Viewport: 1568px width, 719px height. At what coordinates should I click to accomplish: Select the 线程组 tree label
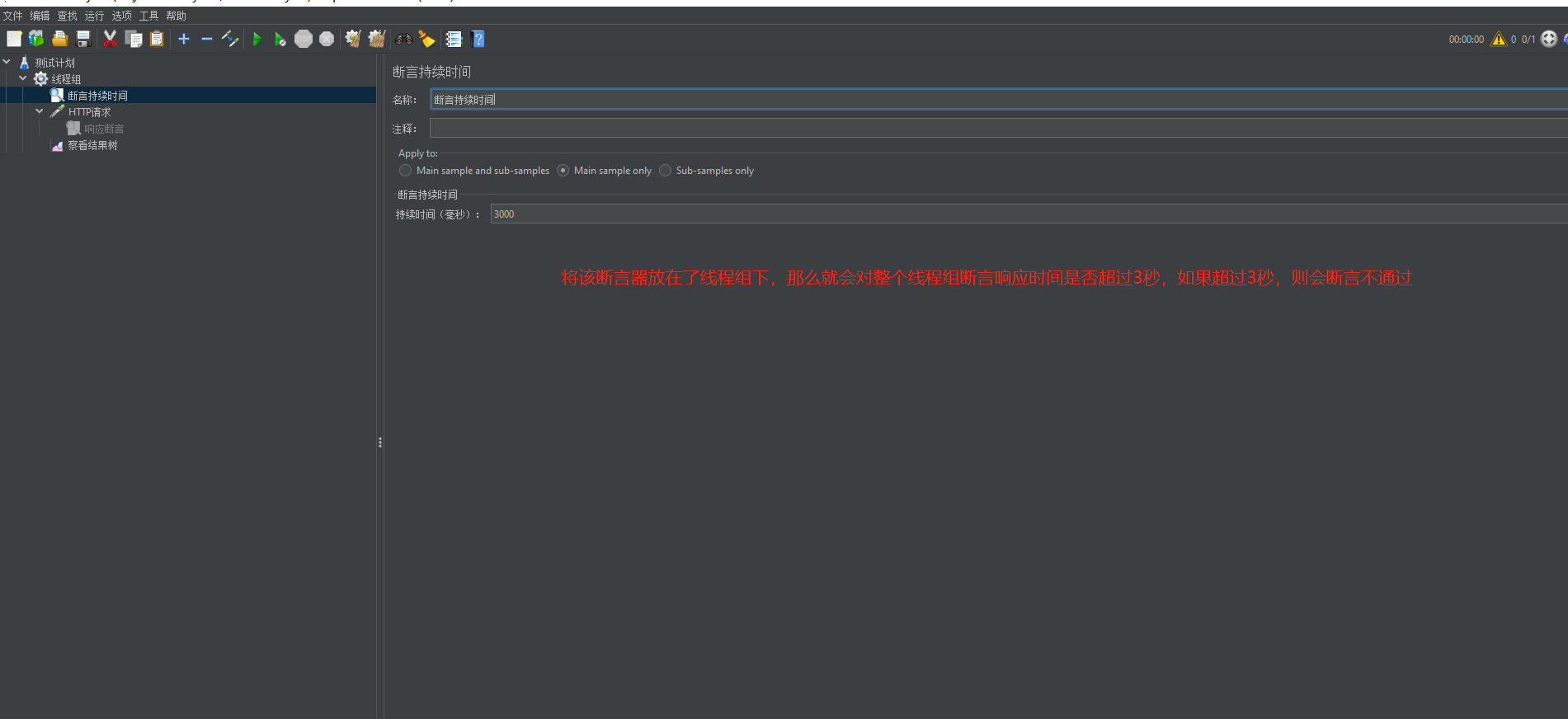[x=66, y=79]
